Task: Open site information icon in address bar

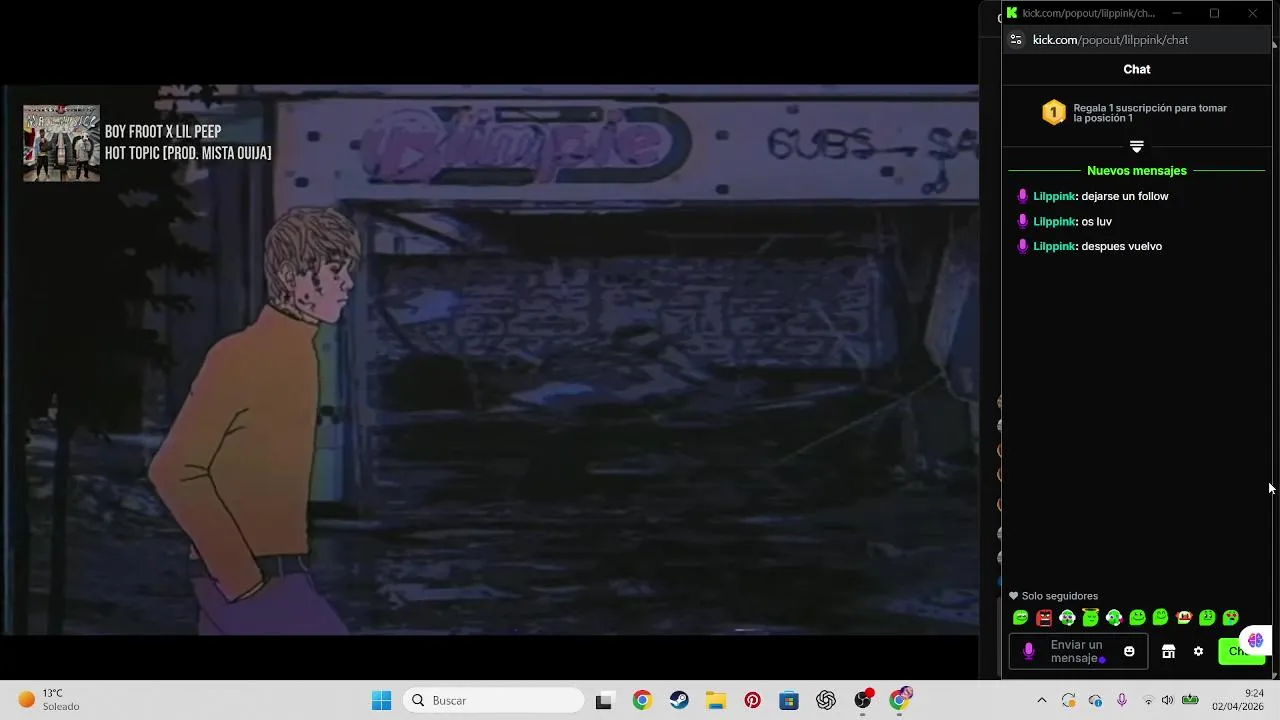Action: click(x=1016, y=40)
